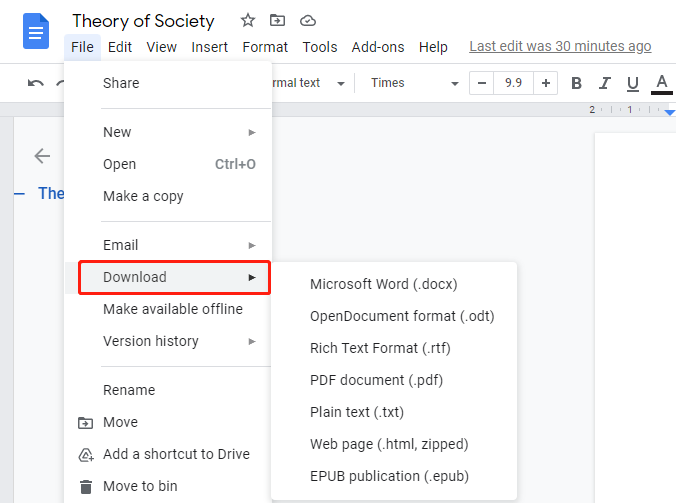The width and height of the screenshot is (676, 503).
Task: Toggle Italic formatting
Action: pyautogui.click(x=604, y=83)
